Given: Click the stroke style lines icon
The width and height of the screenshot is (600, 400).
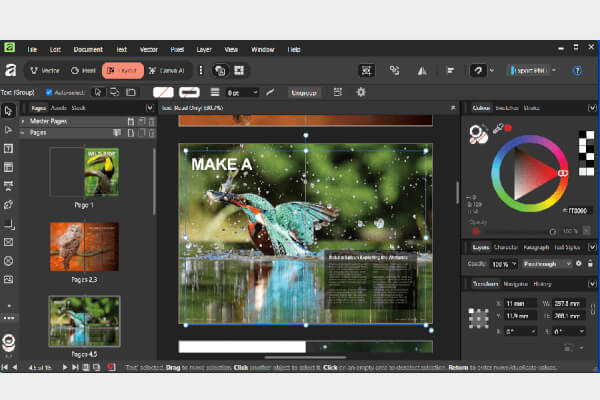Looking at the screenshot, I should point(215,92).
